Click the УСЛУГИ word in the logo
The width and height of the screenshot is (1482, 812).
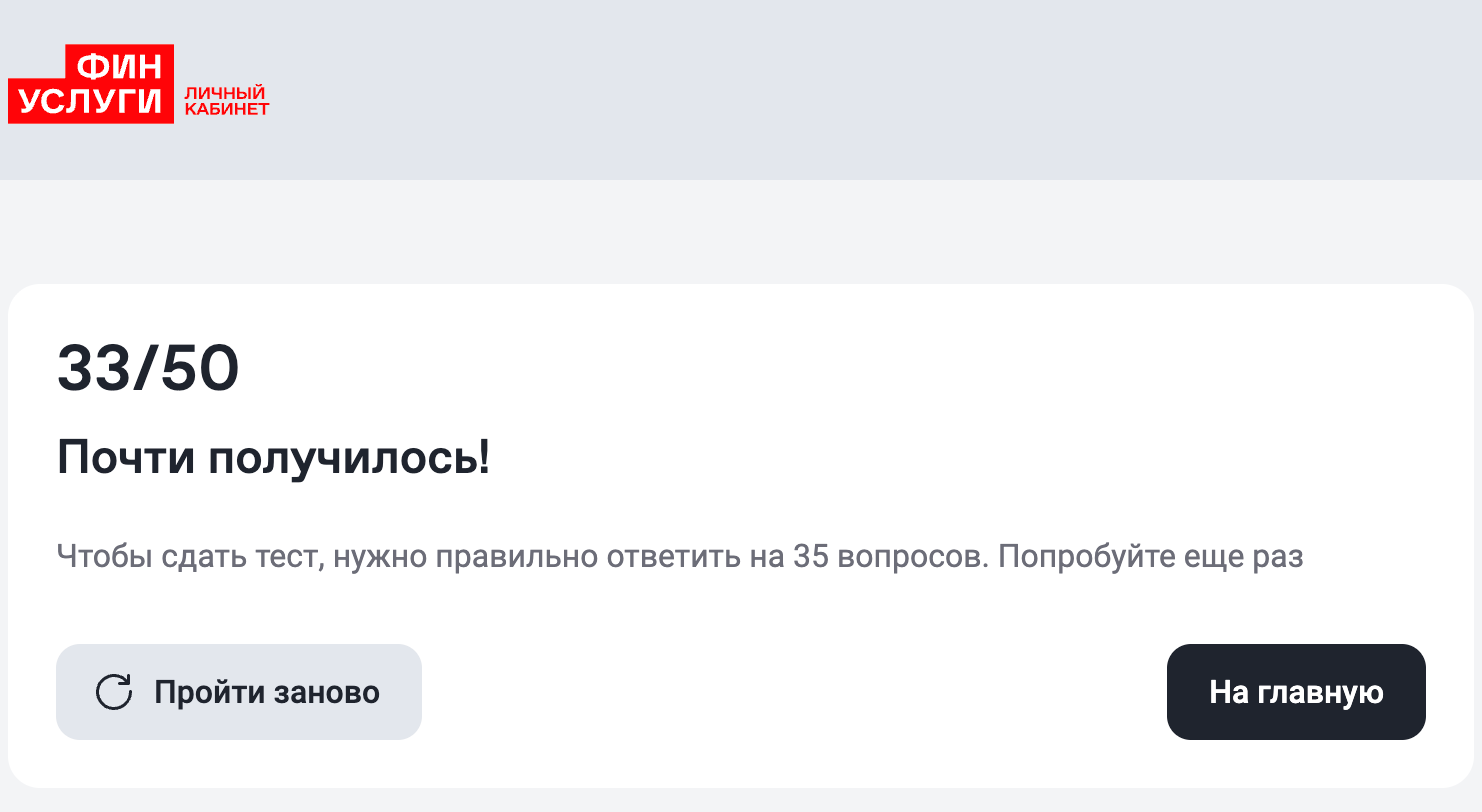pyautogui.click(x=91, y=102)
